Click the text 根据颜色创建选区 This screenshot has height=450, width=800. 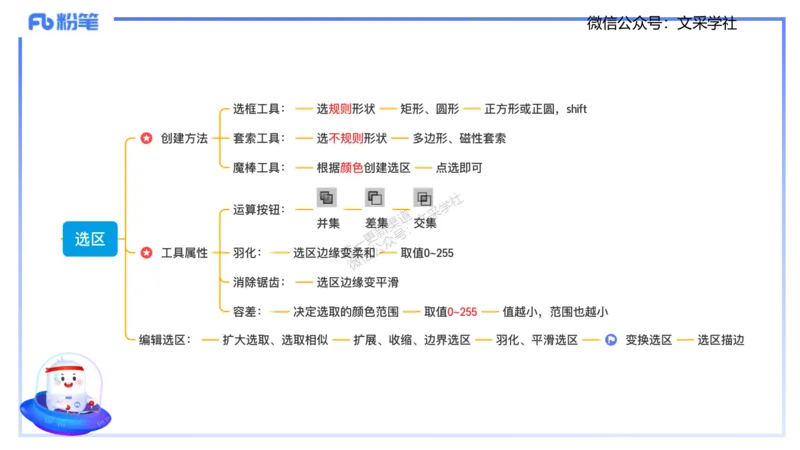tap(363, 168)
